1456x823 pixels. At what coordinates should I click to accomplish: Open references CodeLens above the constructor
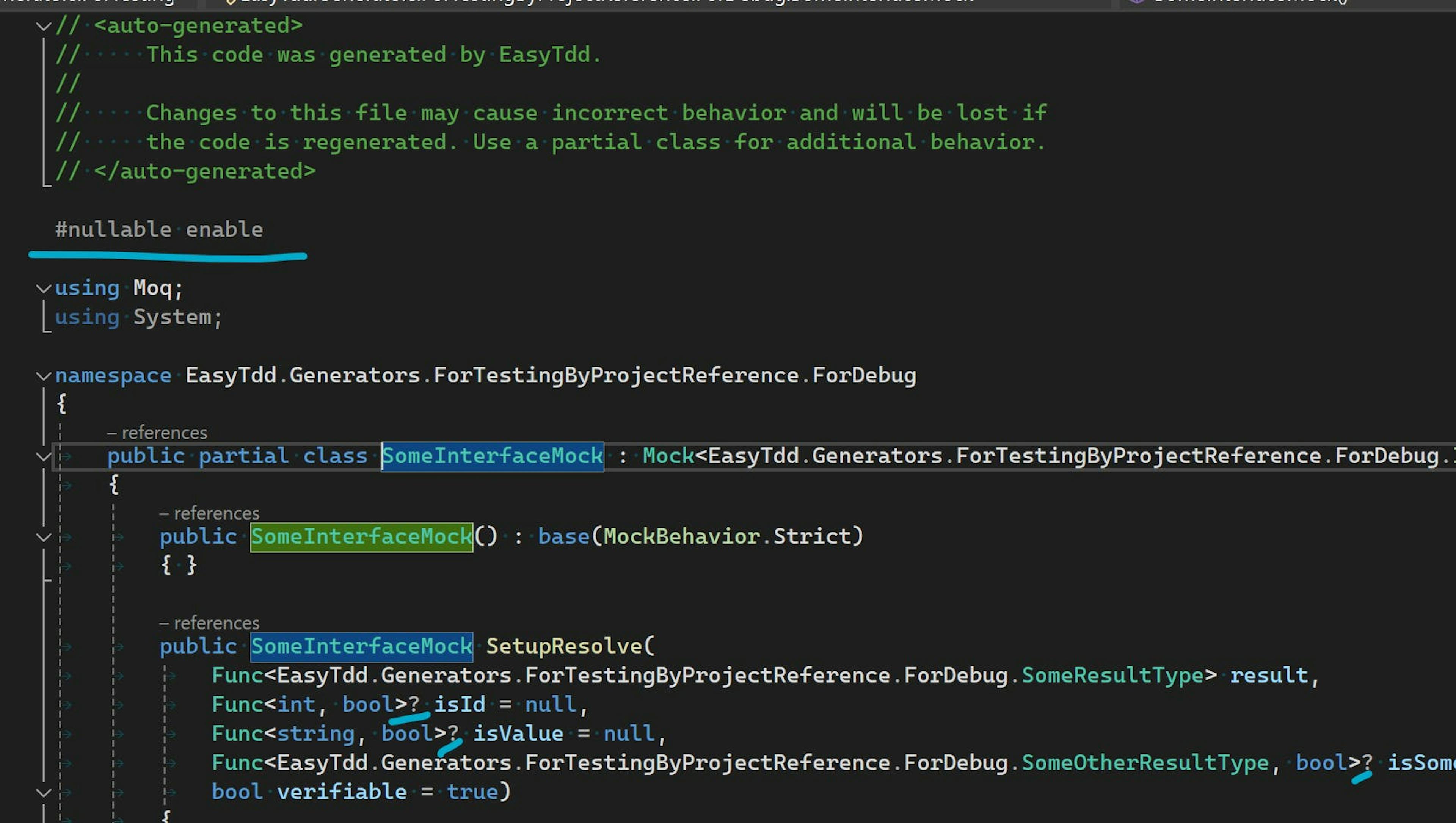tap(209, 513)
